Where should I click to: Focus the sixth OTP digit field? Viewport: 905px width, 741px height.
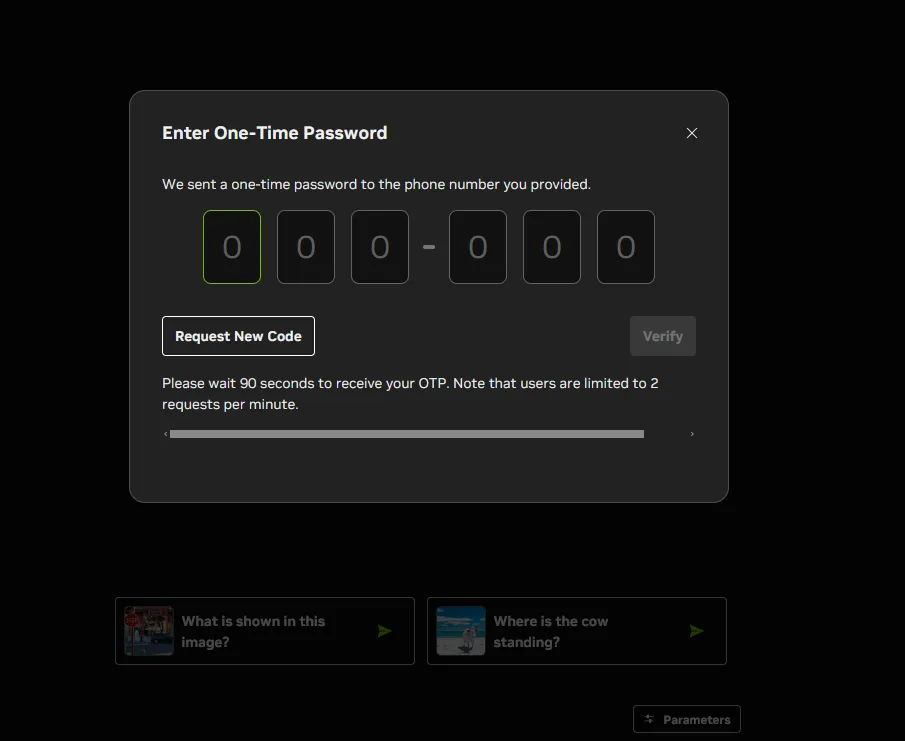click(626, 247)
